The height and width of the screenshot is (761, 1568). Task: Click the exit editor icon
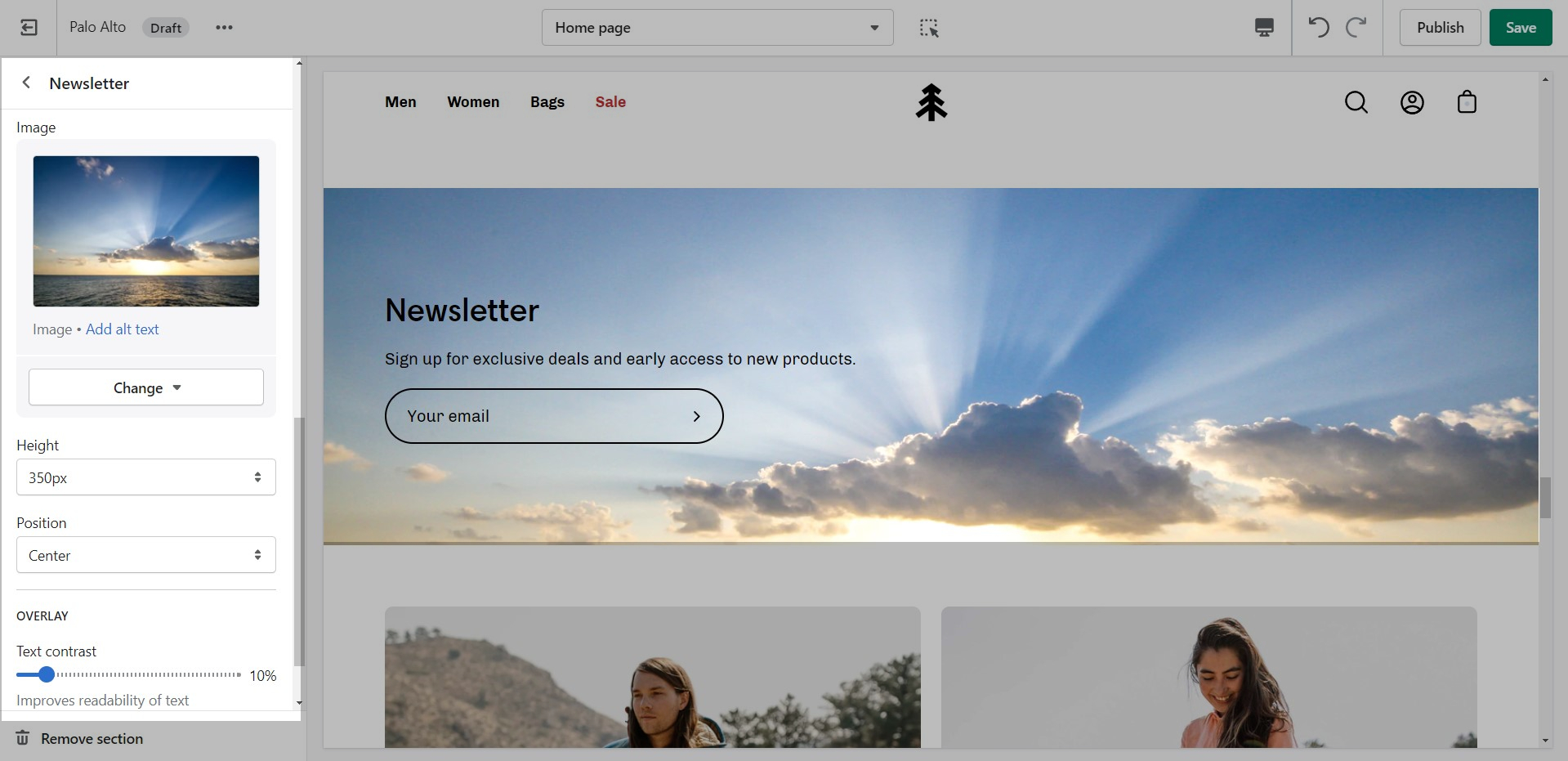[29, 28]
